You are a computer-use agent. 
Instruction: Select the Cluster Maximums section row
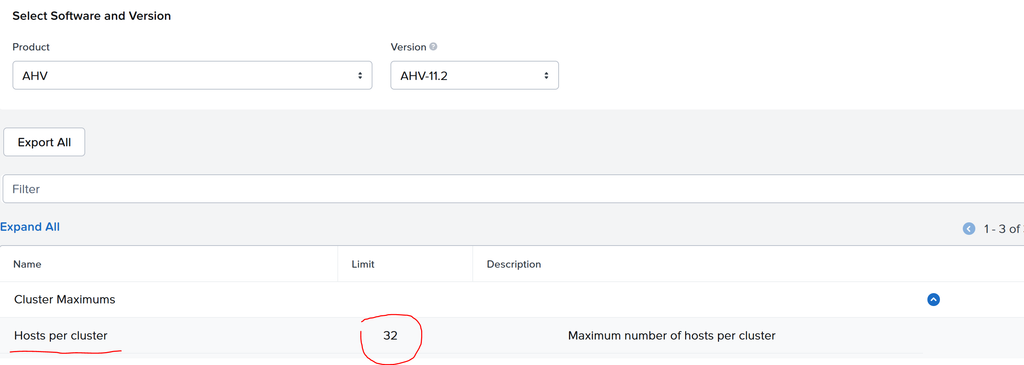[512, 300]
